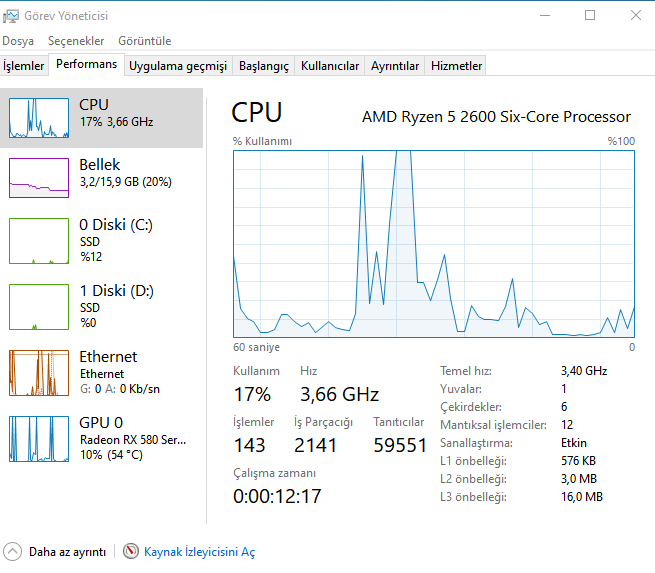Open the Dosya menu
Image resolution: width=655 pixels, height=573 pixels.
click(x=18, y=41)
